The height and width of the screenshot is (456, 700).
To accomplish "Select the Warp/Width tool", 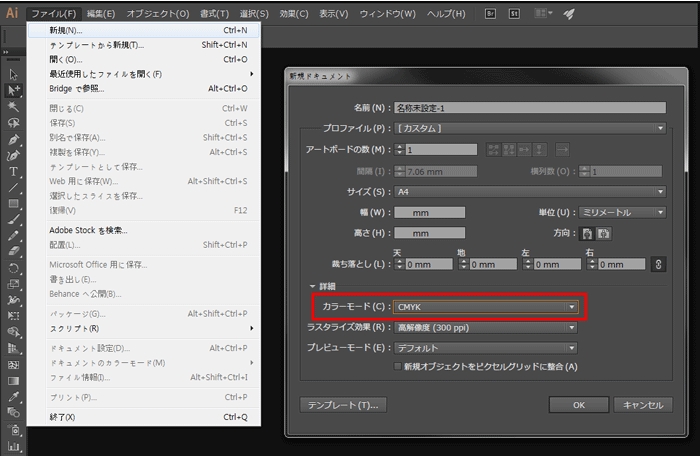I will [x=13, y=300].
